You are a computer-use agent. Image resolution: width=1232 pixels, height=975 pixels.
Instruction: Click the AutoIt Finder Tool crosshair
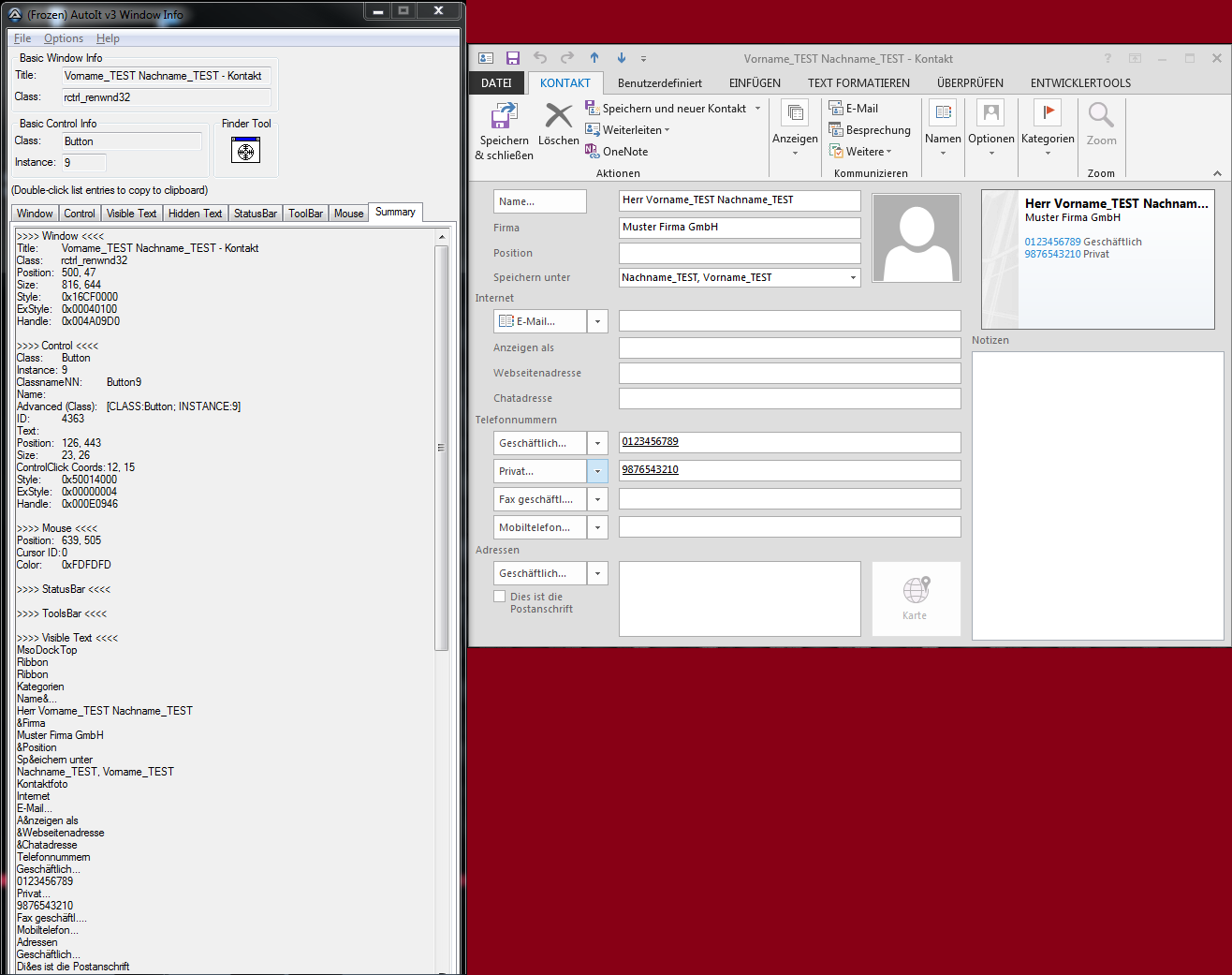point(245,150)
